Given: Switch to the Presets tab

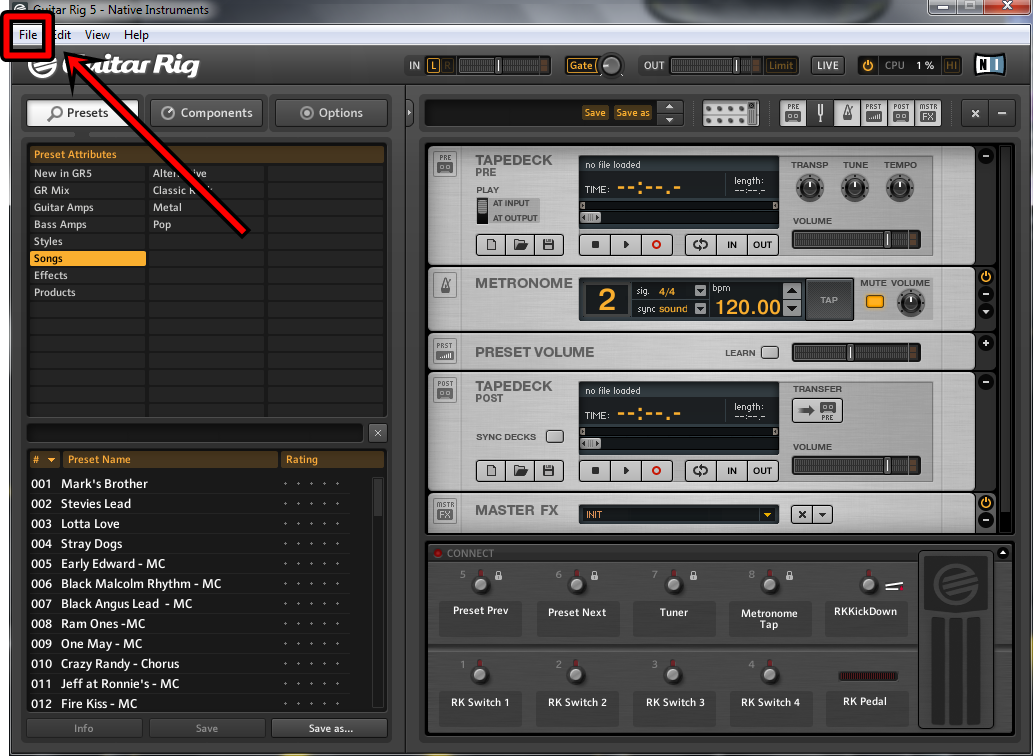Looking at the screenshot, I should [82, 113].
